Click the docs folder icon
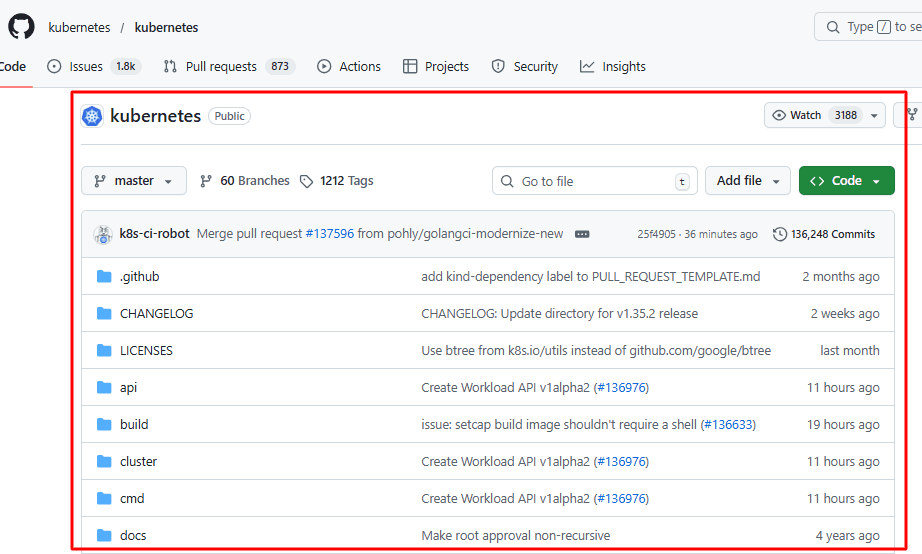The image size is (922, 554). pyautogui.click(x=104, y=536)
